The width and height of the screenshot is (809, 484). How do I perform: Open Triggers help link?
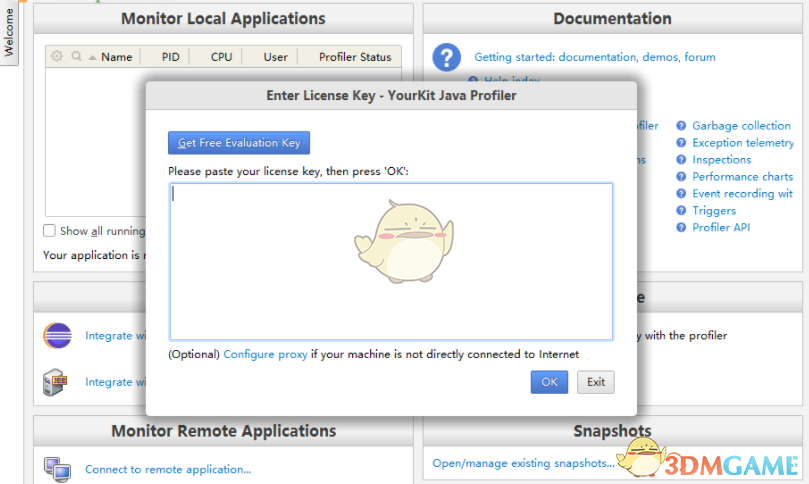[714, 211]
